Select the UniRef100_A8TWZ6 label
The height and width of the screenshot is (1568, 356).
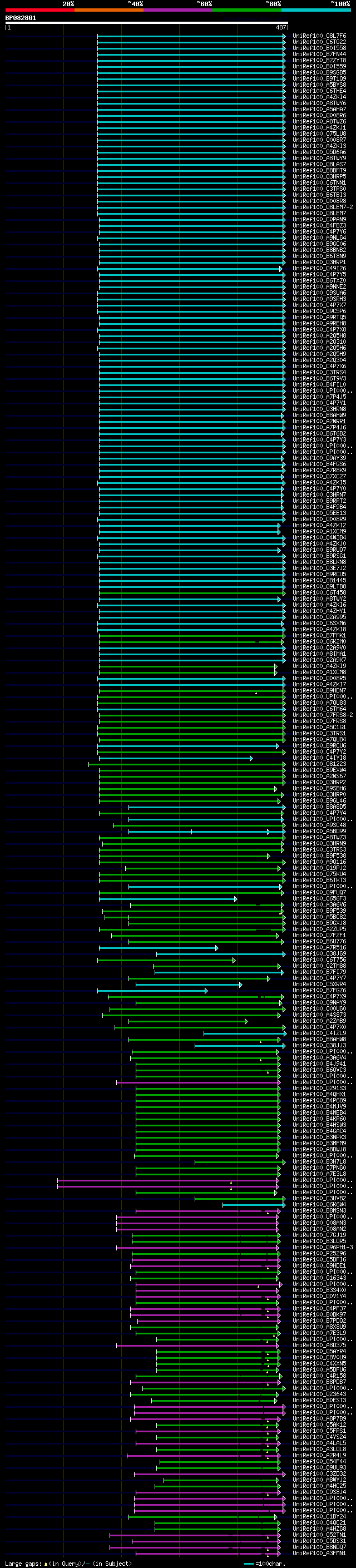tap(319, 122)
